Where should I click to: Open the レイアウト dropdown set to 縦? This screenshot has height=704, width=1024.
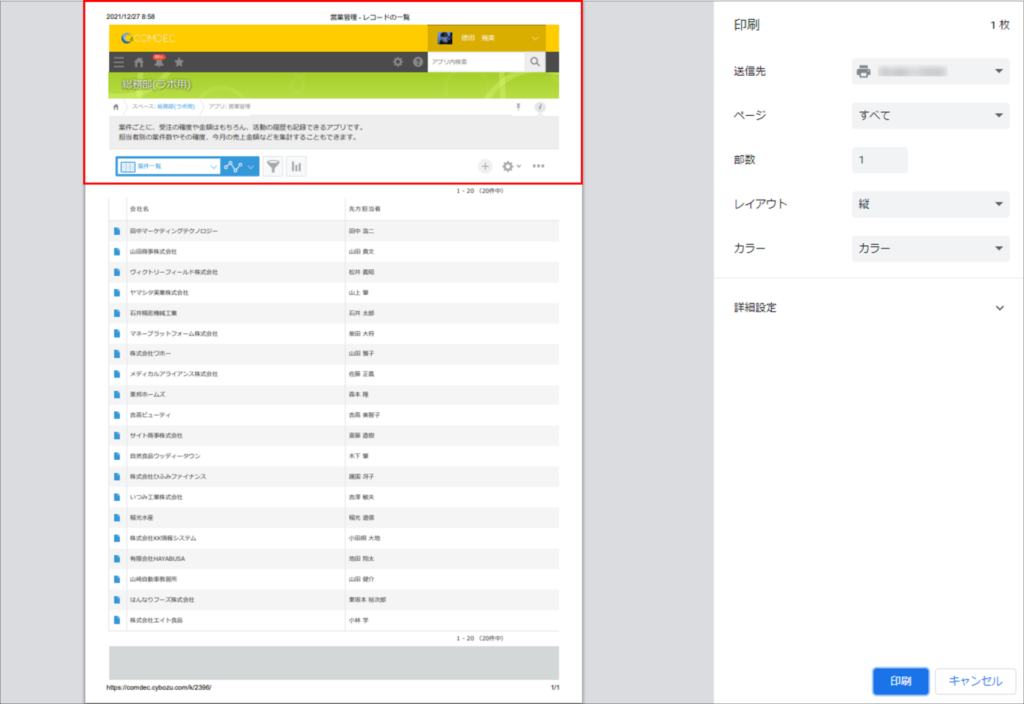(x=930, y=204)
